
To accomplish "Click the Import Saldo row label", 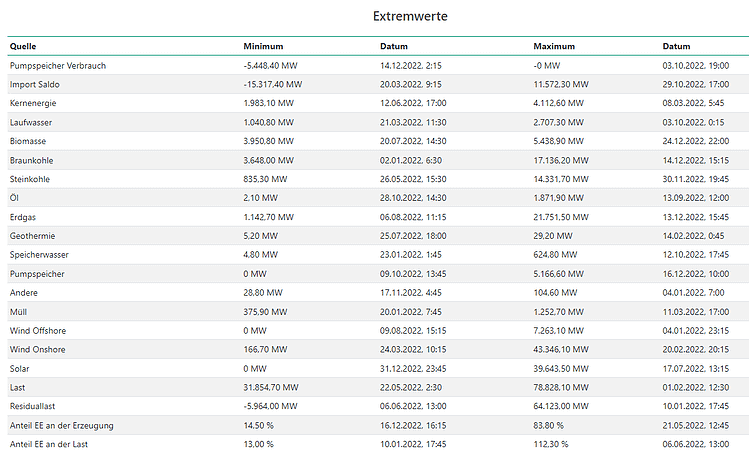I will point(35,84).
